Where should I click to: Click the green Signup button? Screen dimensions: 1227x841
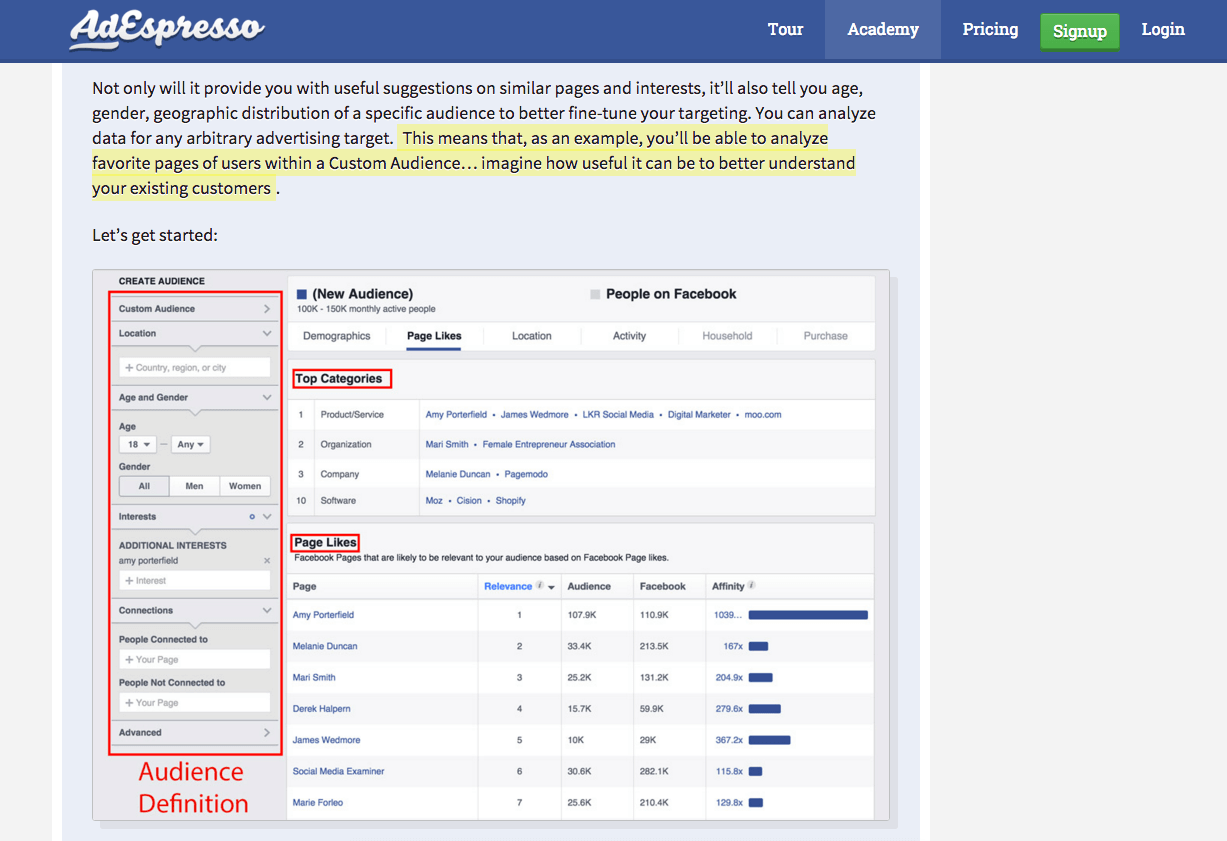1079,31
